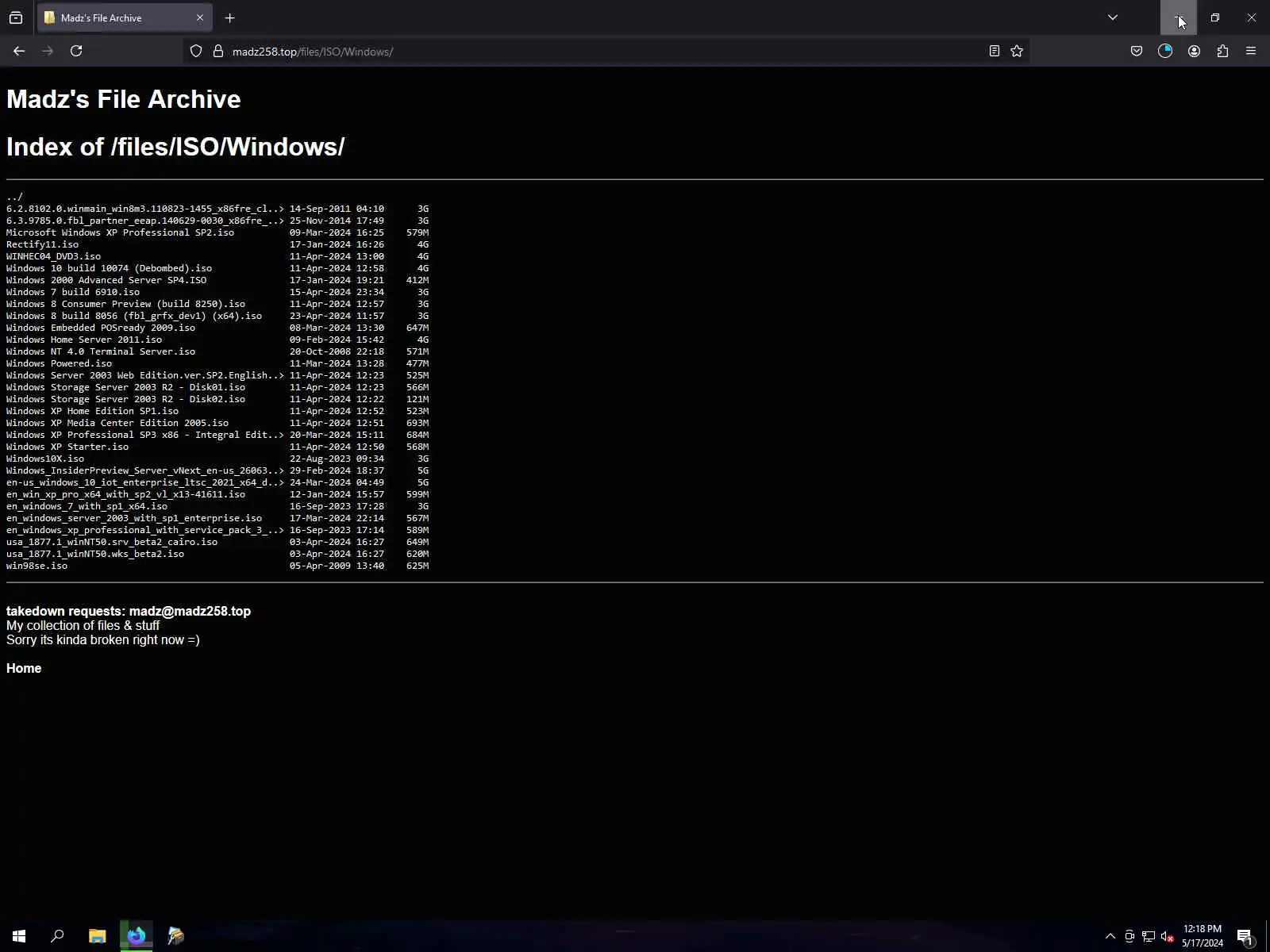Download the 6.3.9785.0.fbl_partner_eeap file
1270x952 pixels.
coord(145,221)
